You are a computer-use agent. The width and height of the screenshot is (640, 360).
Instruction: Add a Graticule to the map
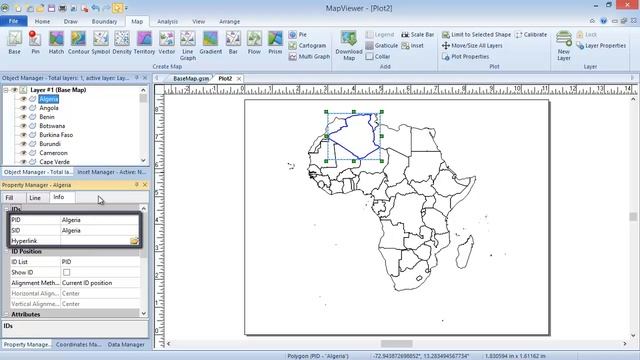click(382, 46)
